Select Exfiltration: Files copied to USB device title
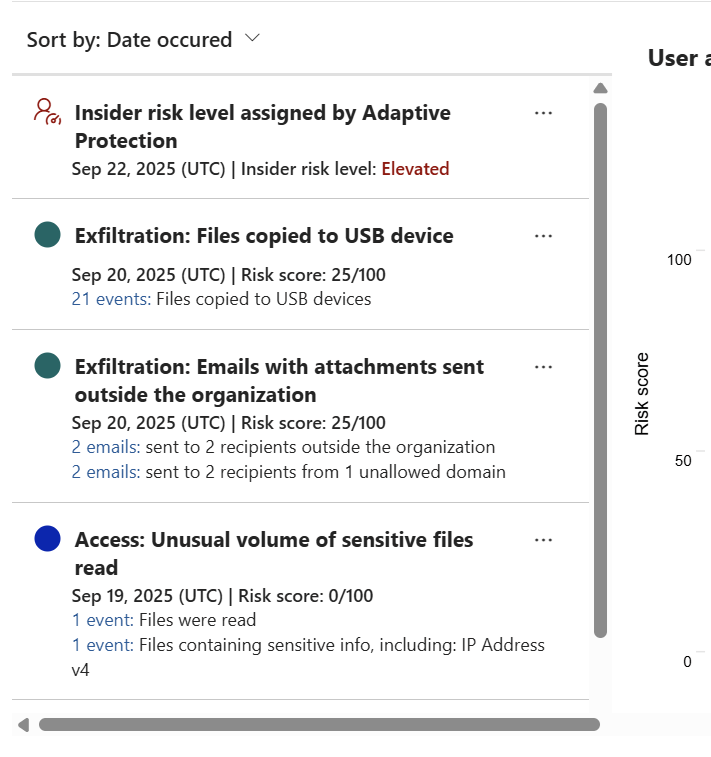 pos(264,236)
